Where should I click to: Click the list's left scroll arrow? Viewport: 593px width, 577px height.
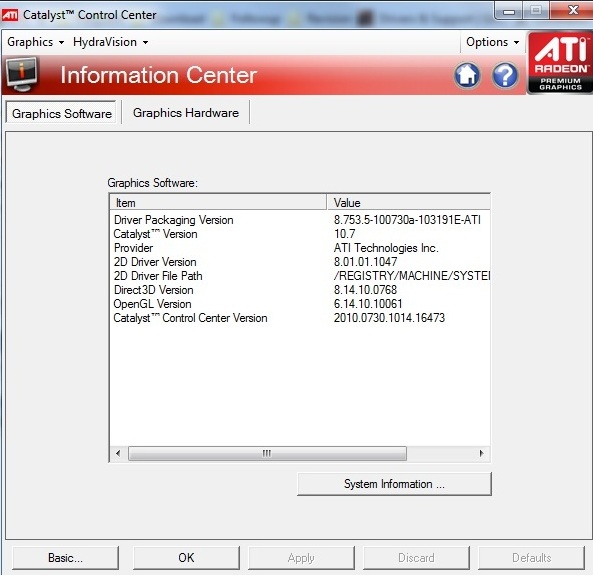[x=118, y=453]
